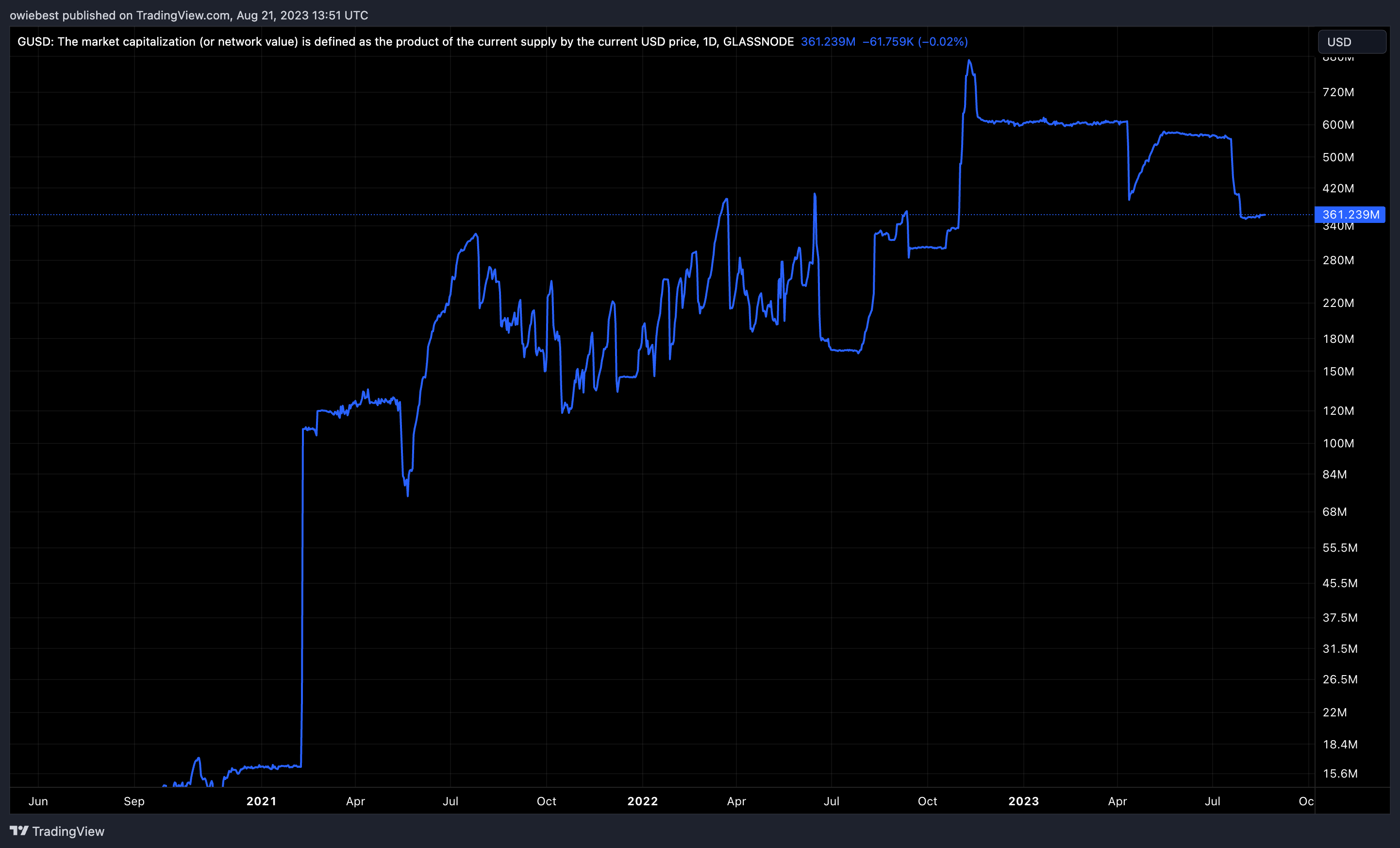Click the 120M price axis label
The width and height of the screenshot is (1400, 848).
(1338, 410)
